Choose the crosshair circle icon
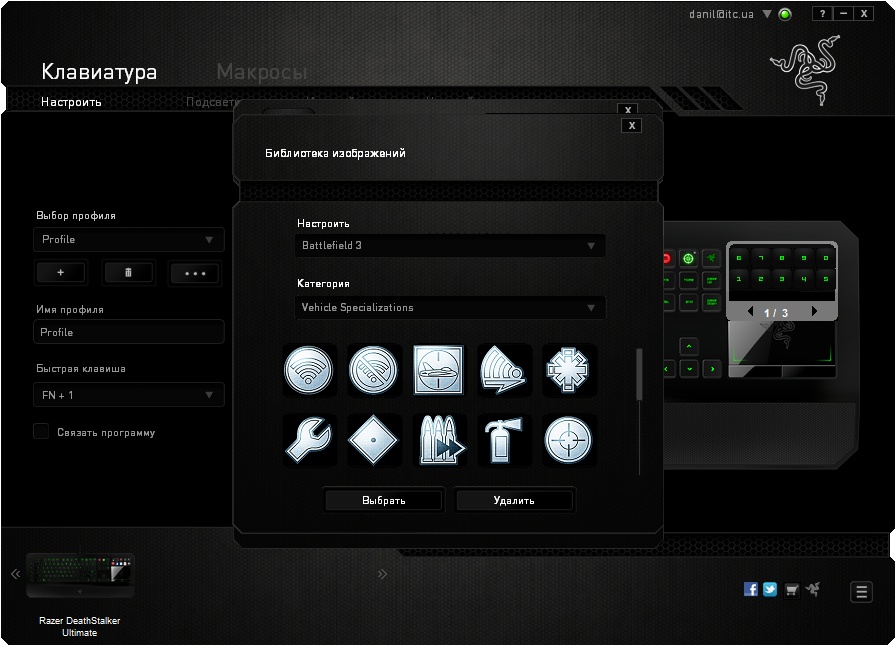895x645 pixels. [x=567, y=440]
